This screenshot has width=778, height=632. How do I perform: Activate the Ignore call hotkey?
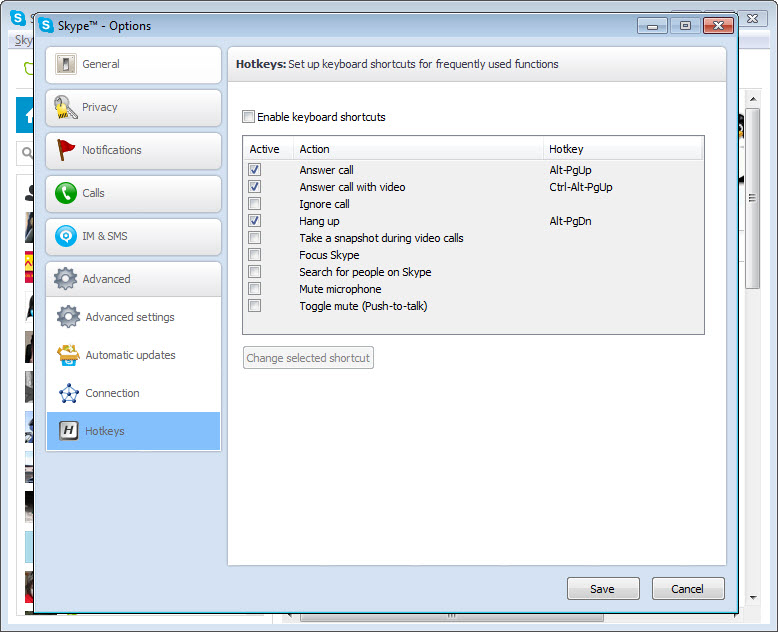(255, 204)
